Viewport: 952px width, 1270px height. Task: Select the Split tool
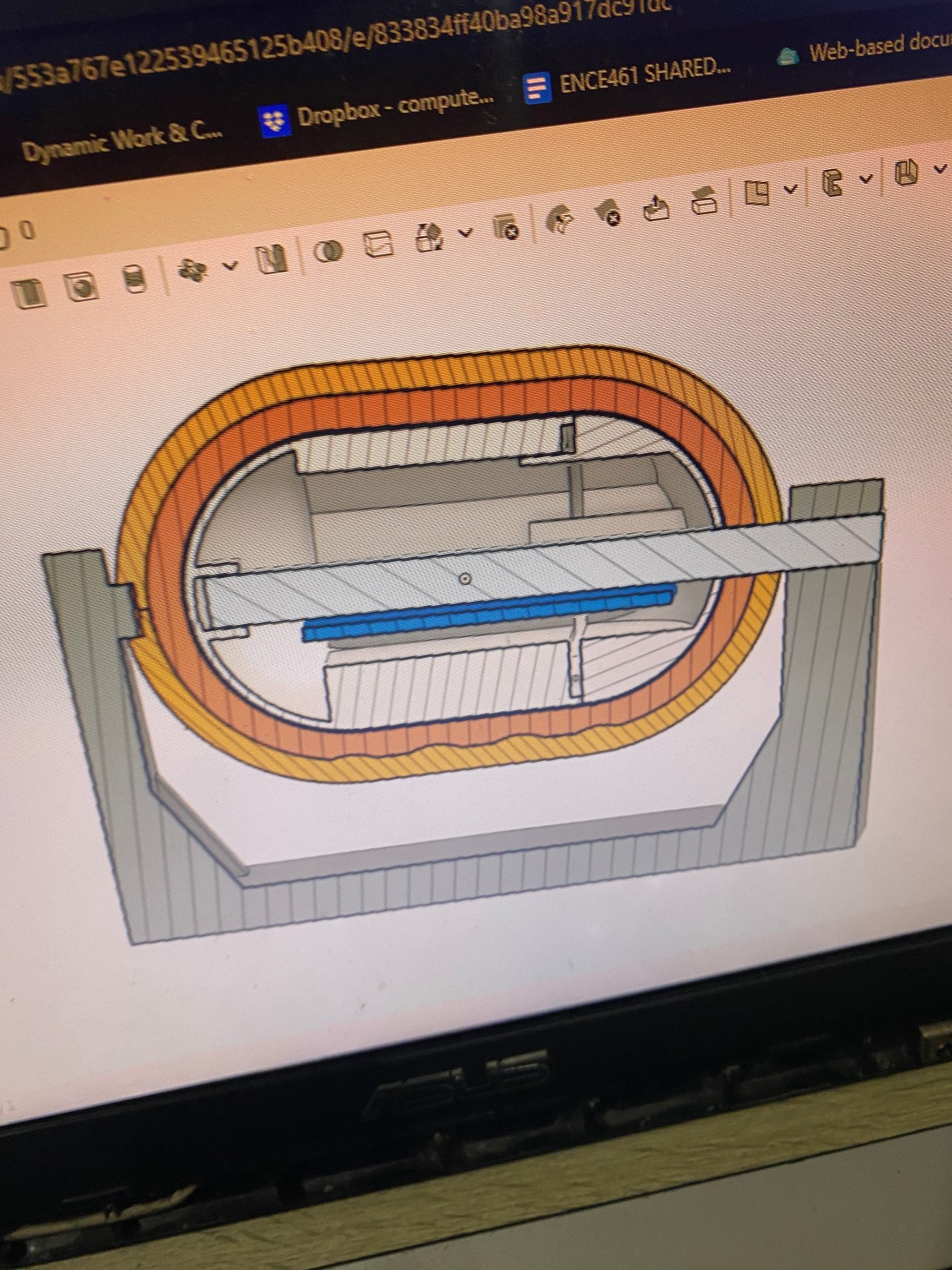coord(379,244)
